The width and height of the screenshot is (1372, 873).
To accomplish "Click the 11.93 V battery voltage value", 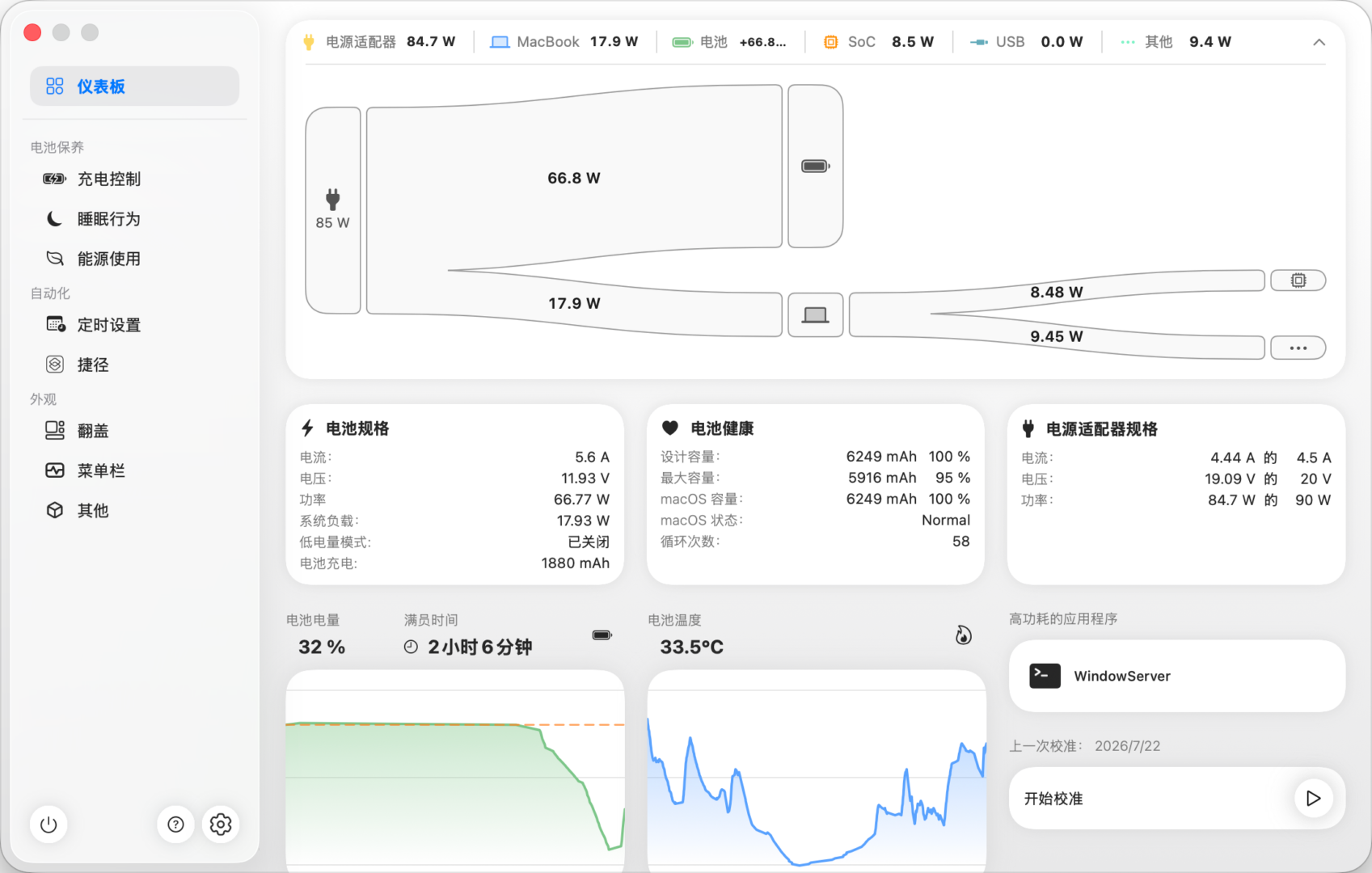I will 585,479.
